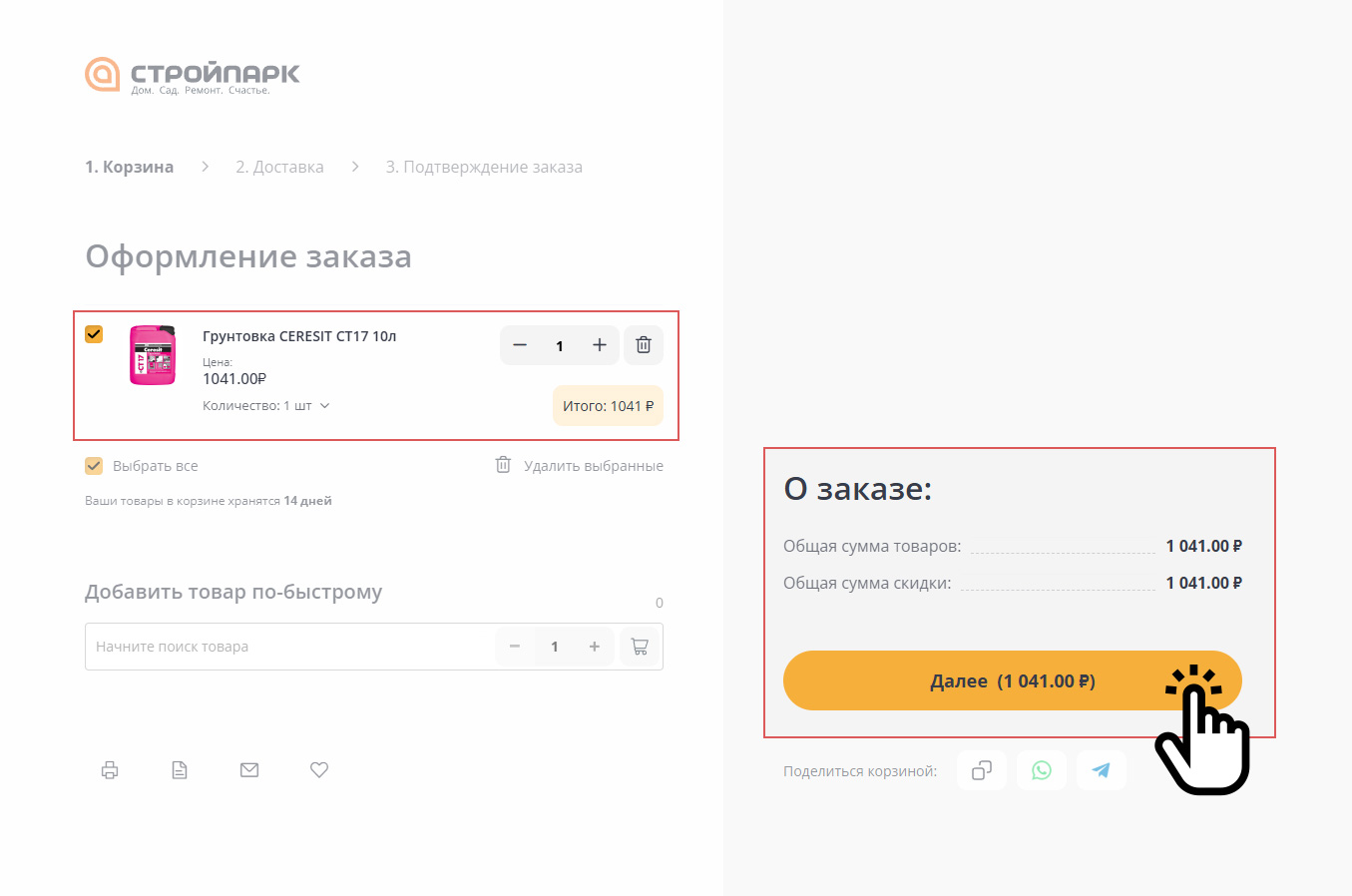
Task: Click the document export icon
Action: coord(180,769)
